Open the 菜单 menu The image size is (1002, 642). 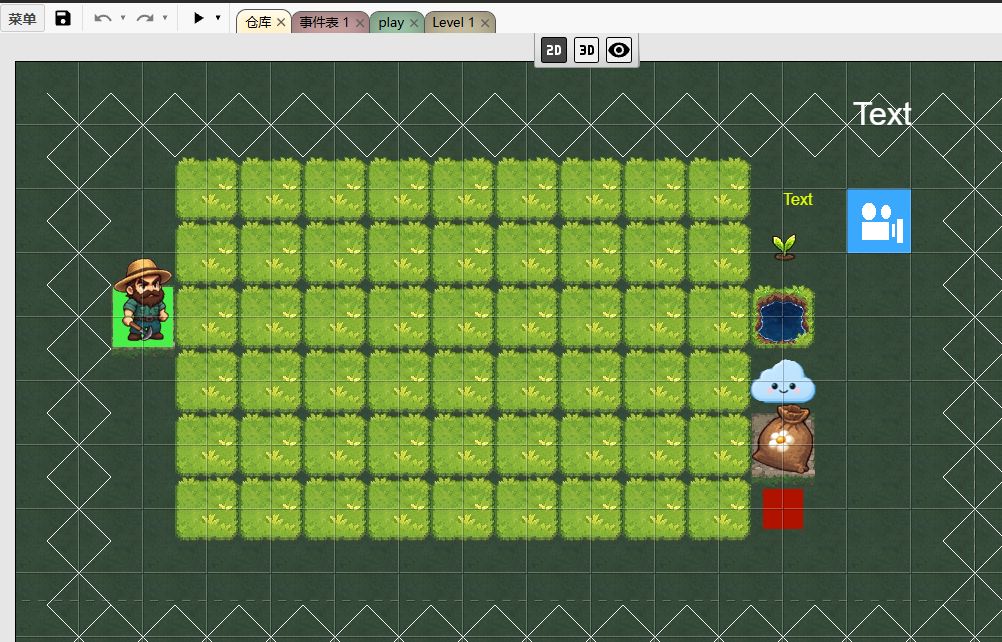(x=22, y=19)
